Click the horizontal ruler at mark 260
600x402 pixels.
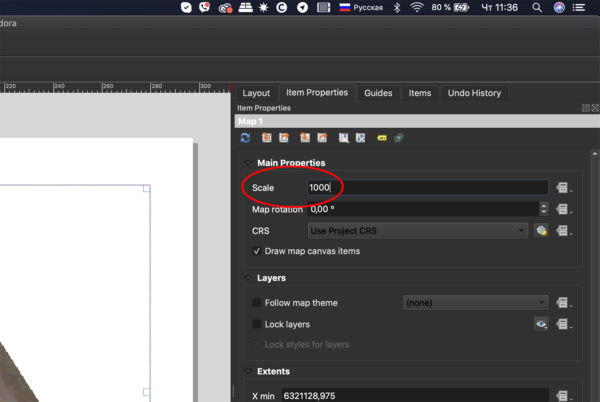coord(108,87)
